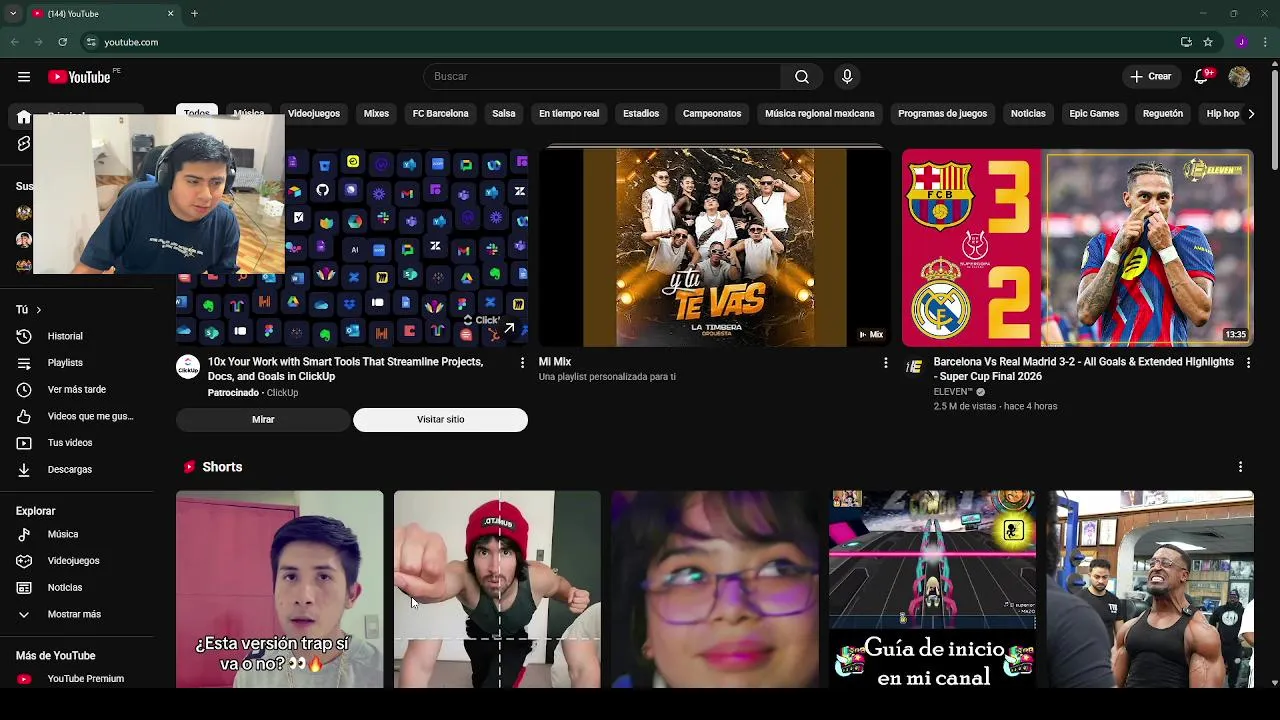
Task: Select the En tiempo real chip
Action: pyautogui.click(x=569, y=114)
